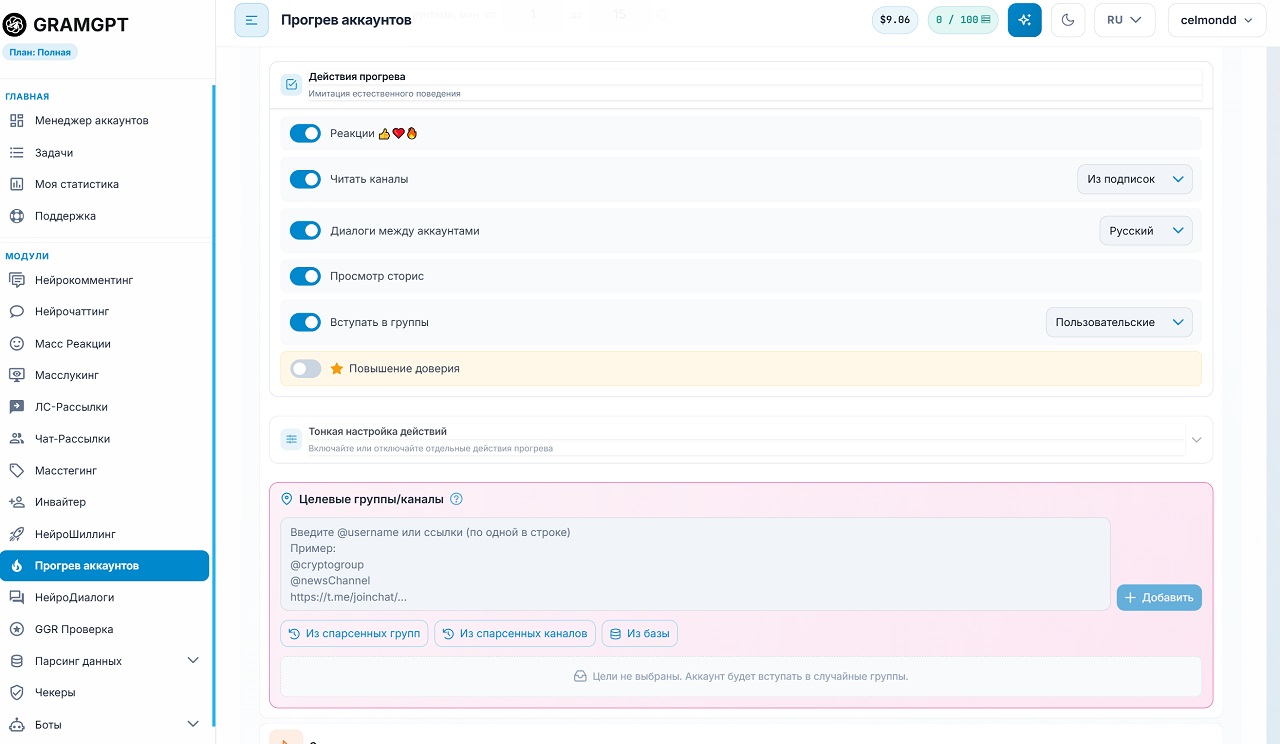This screenshot has width=1280, height=744.
Task: Click the GRAMGPT logo icon
Action: [15, 25]
